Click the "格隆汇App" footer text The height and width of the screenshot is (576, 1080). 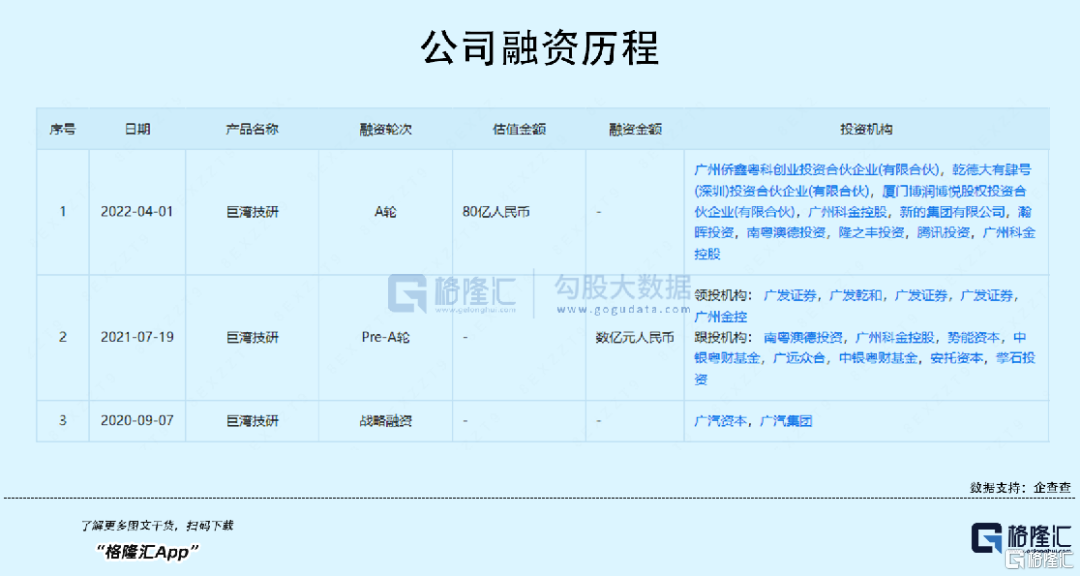click(x=147, y=551)
